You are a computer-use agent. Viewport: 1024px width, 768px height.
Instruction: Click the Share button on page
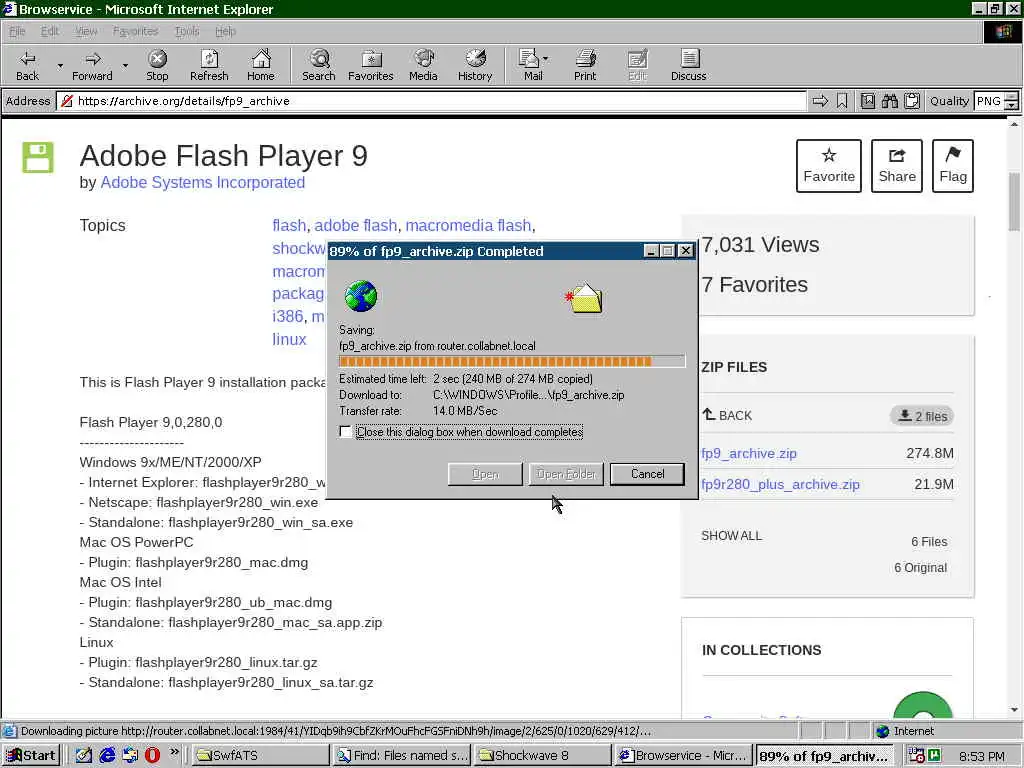(x=897, y=166)
